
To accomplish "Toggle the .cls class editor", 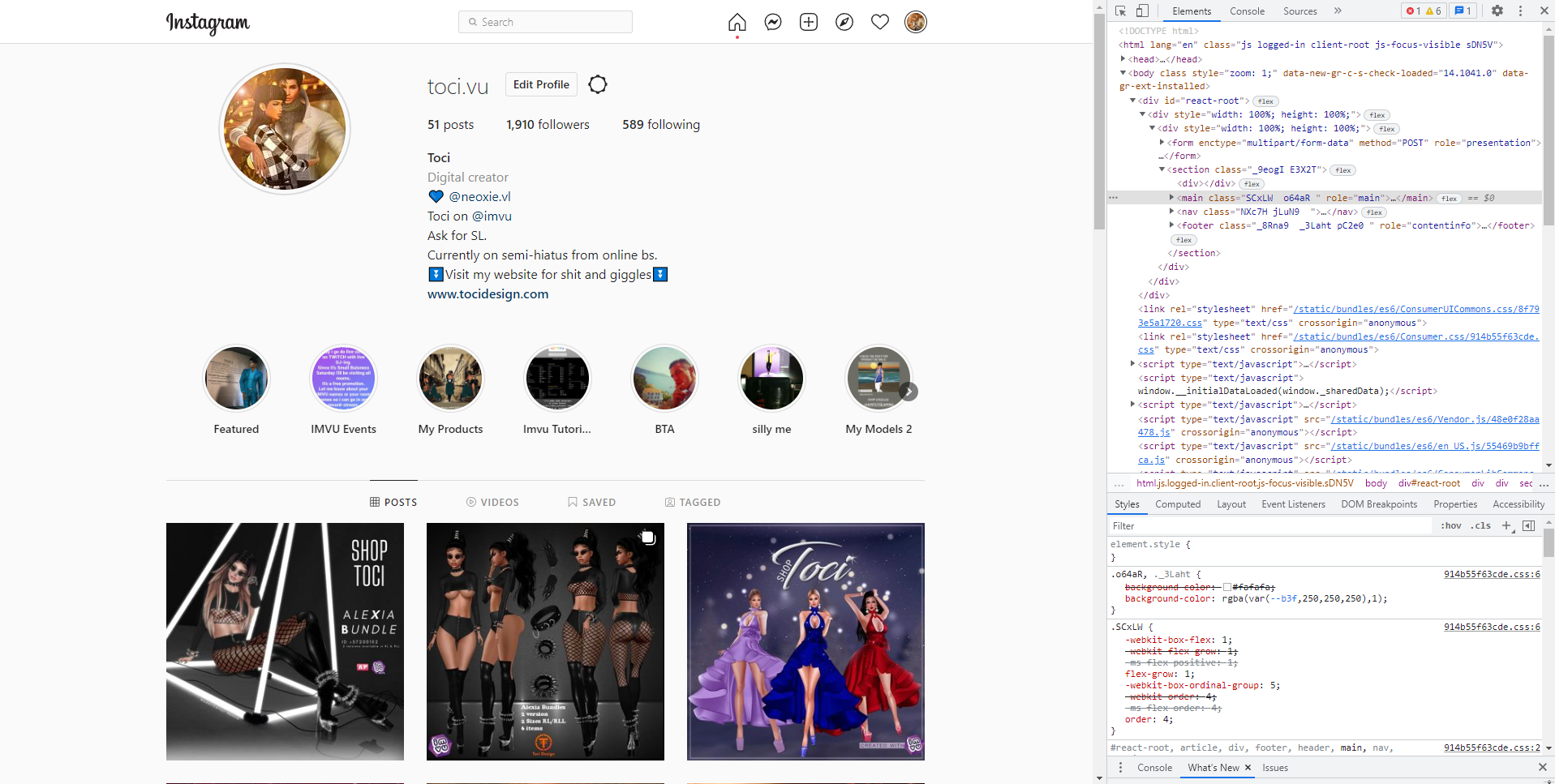I will pos(1480,525).
